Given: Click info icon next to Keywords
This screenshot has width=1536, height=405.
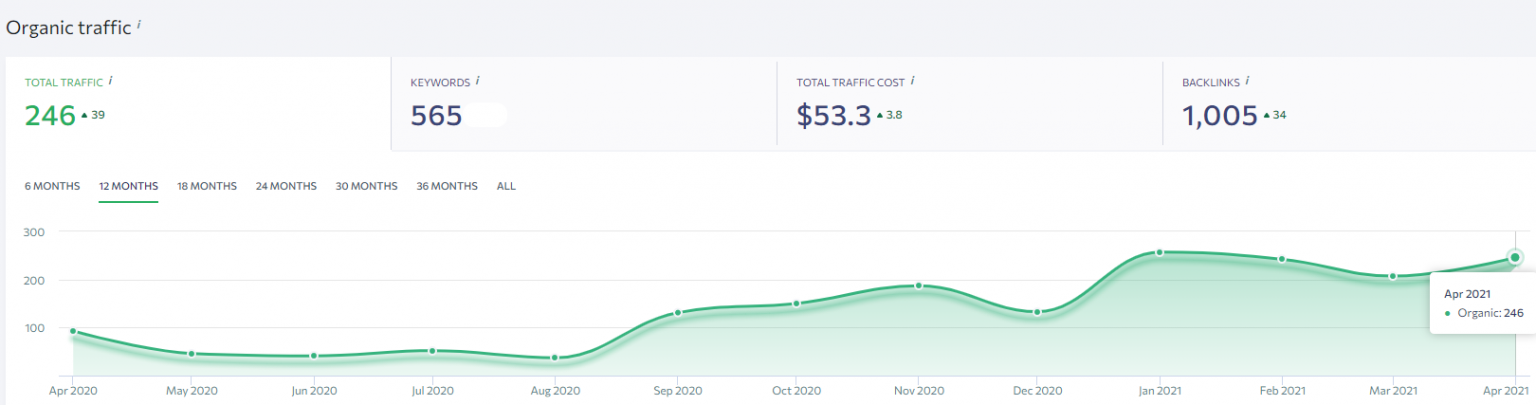Looking at the screenshot, I should [x=478, y=80].
